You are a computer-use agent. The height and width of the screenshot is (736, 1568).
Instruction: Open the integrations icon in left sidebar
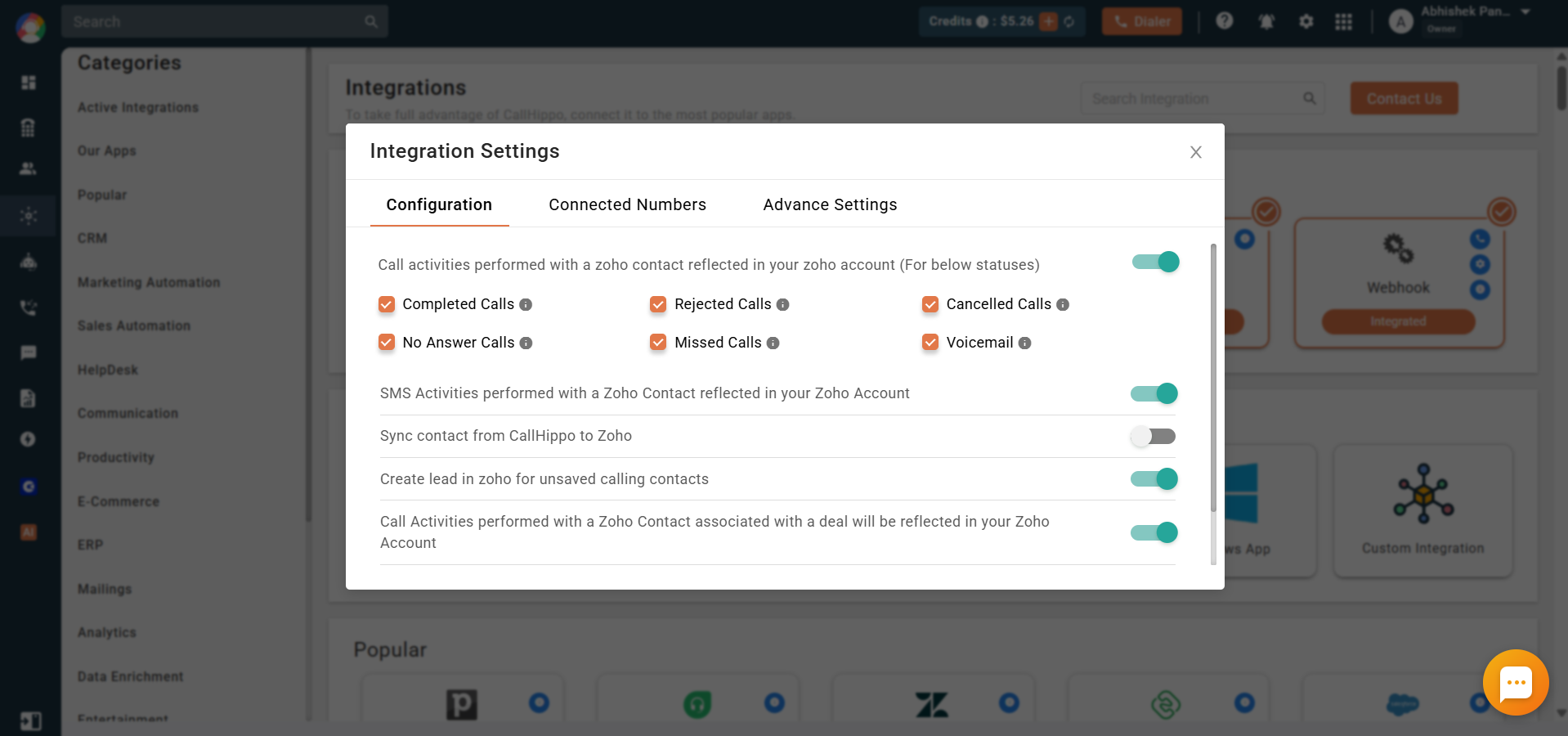tap(29, 216)
